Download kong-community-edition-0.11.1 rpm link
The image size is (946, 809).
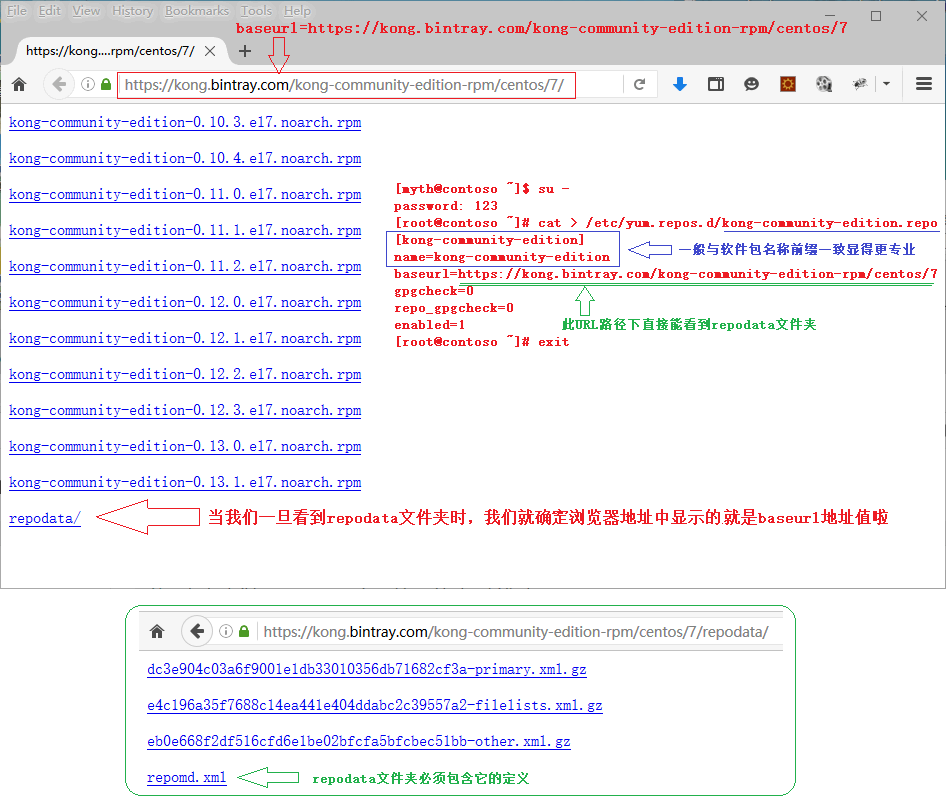click(185, 230)
